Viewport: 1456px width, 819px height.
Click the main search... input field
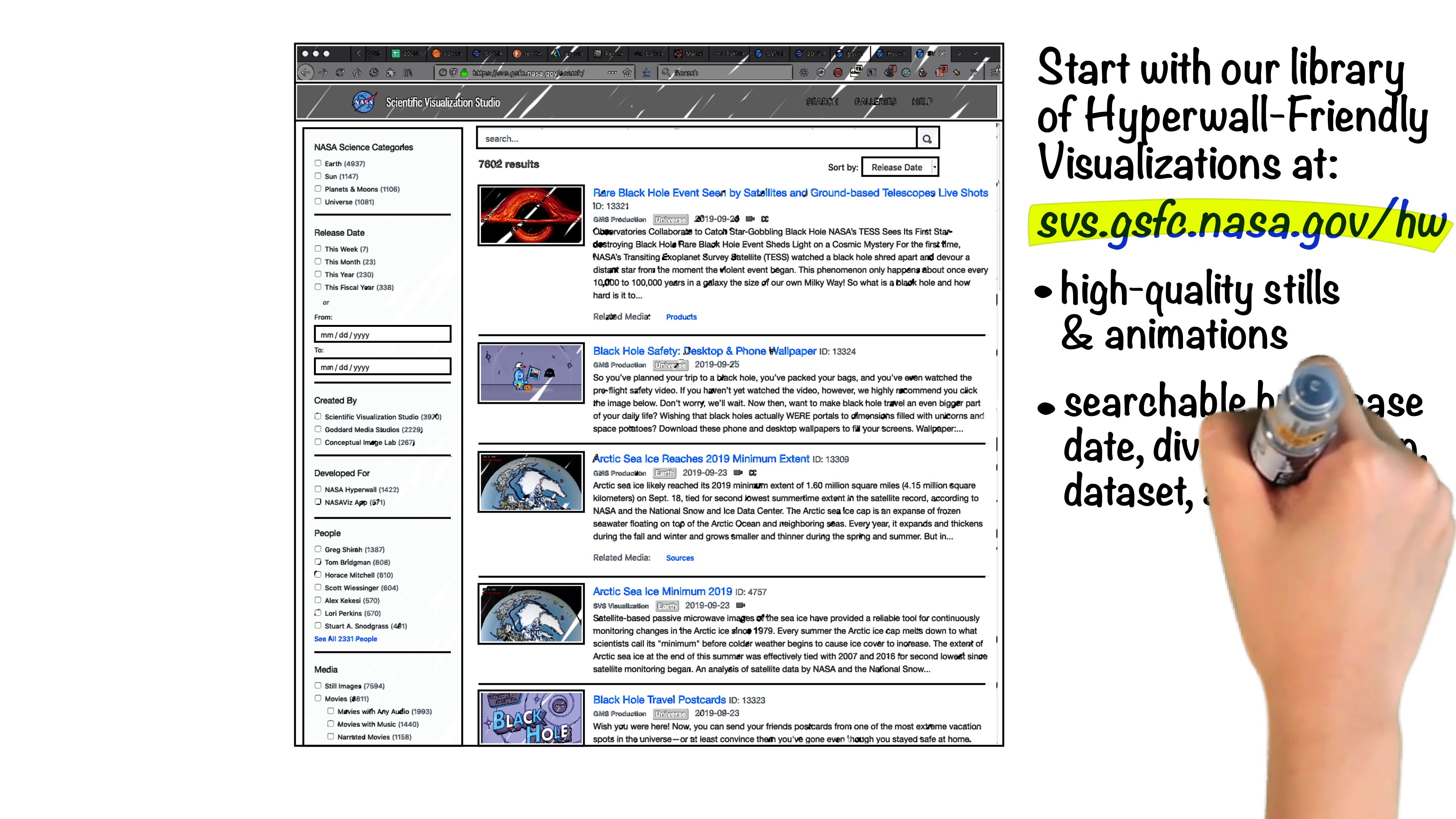click(697, 138)
